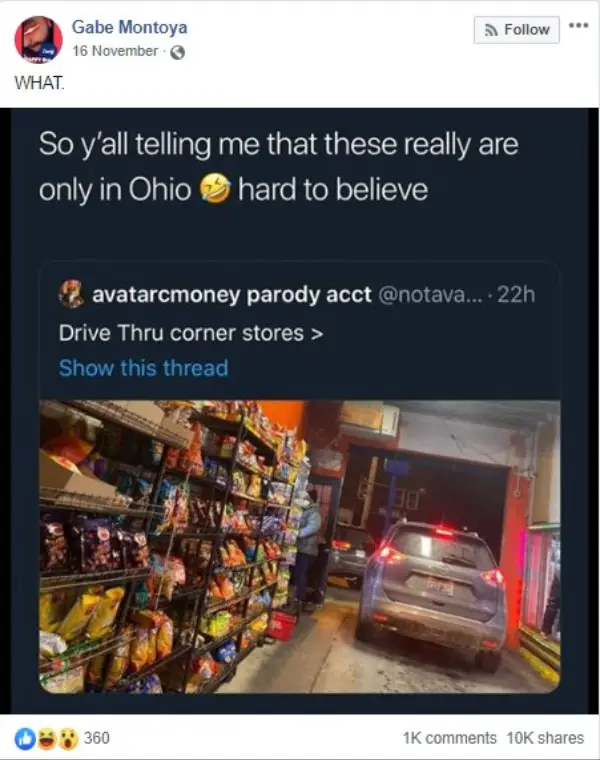The image size is (600, 760).
Task: Click the public globe privacy icon
Action: [x=178, y=52]
